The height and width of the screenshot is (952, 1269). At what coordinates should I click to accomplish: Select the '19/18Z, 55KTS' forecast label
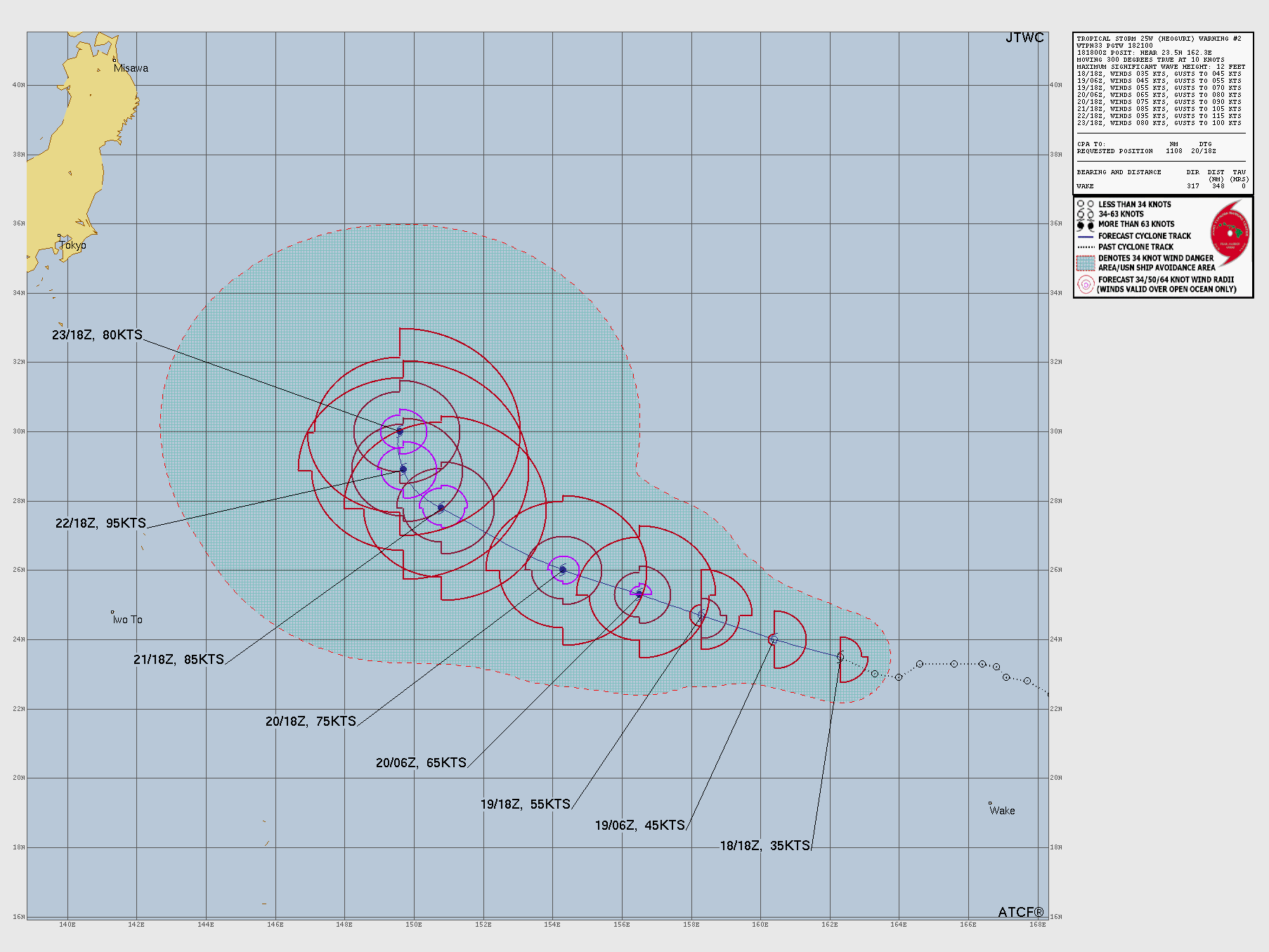pos(525,804)
